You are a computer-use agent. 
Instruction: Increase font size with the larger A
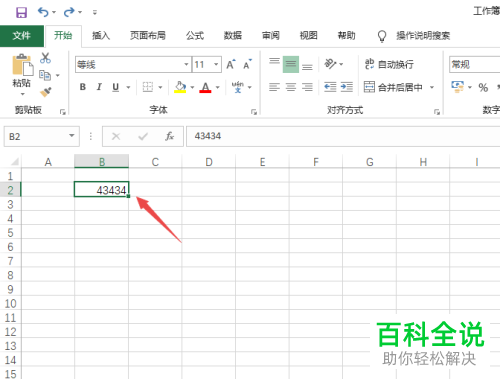tap(231, 64)
